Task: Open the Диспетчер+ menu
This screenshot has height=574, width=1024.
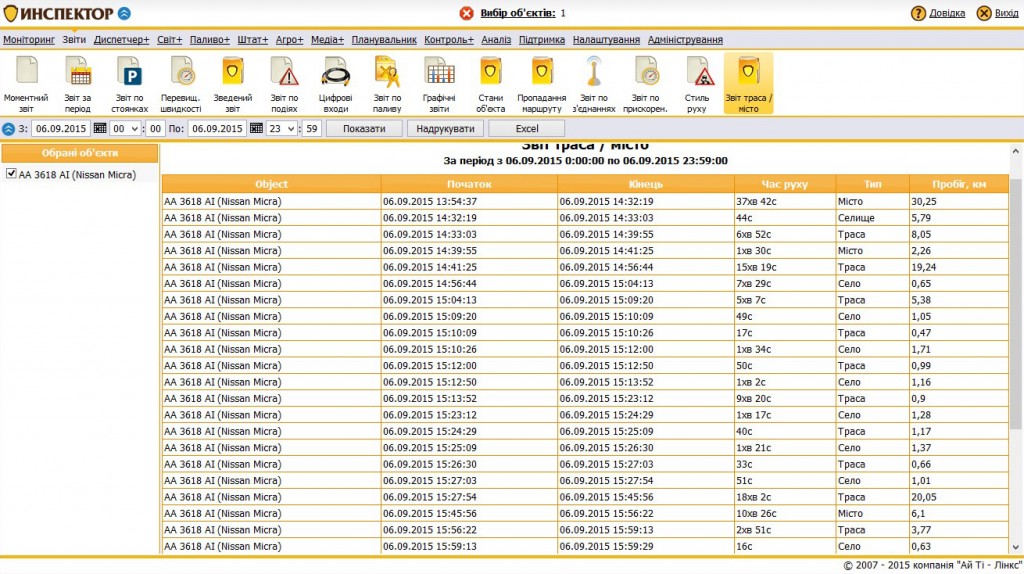Action: pos(121,40)
